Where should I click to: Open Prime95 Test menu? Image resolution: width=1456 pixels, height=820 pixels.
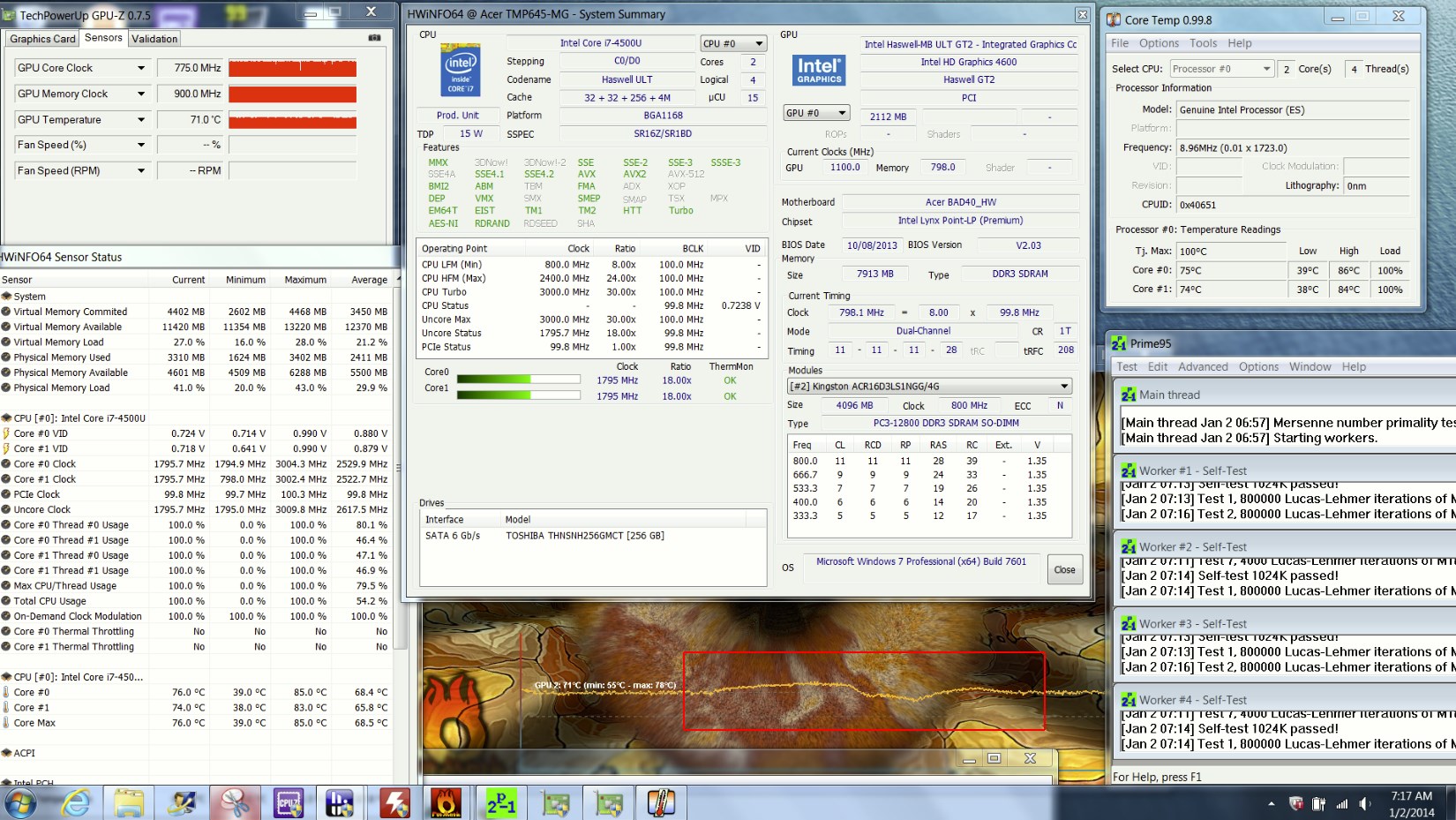pyautogui.click(x=1127, y=366)
